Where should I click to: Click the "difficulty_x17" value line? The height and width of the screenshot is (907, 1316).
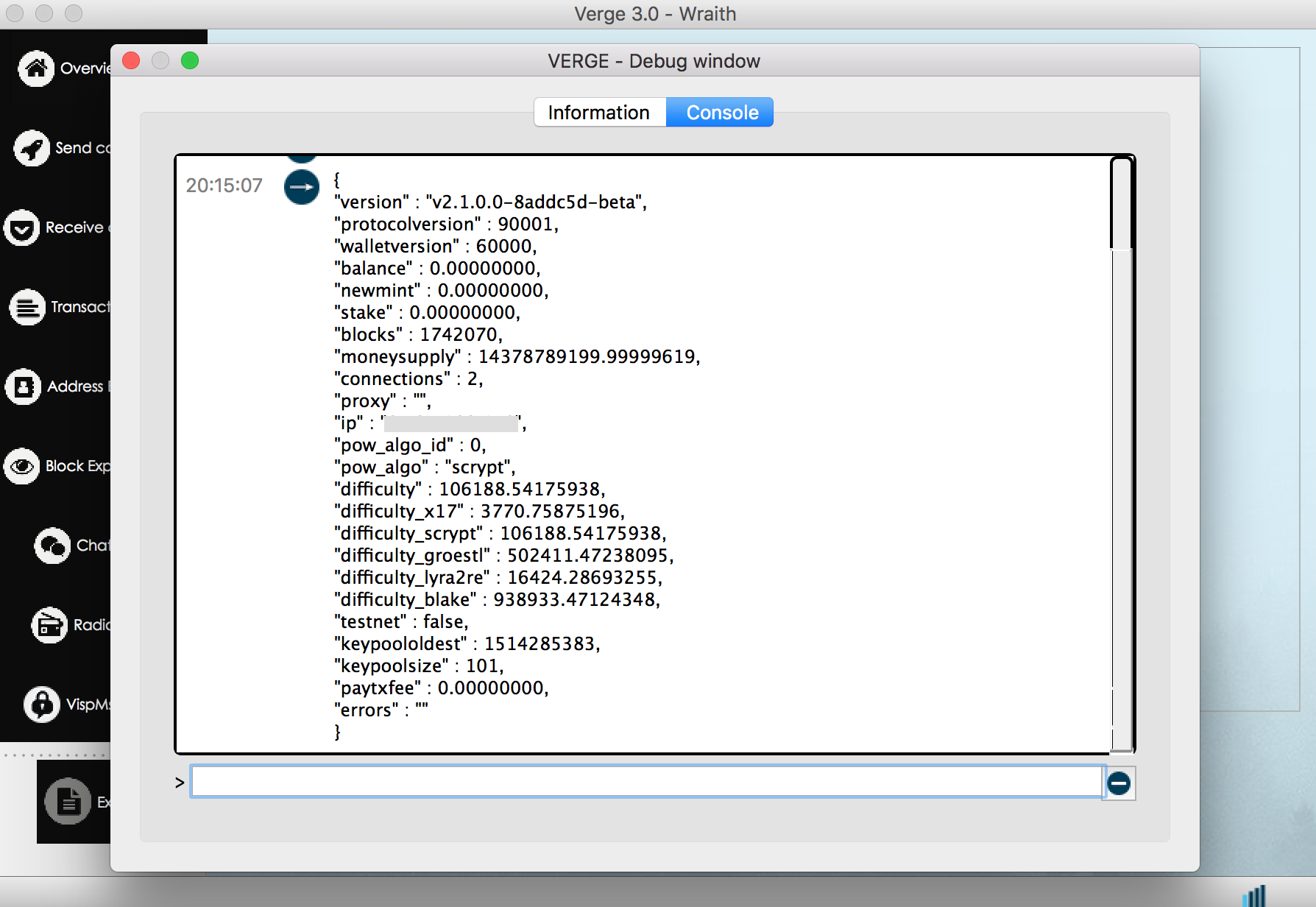coord(480,511)
